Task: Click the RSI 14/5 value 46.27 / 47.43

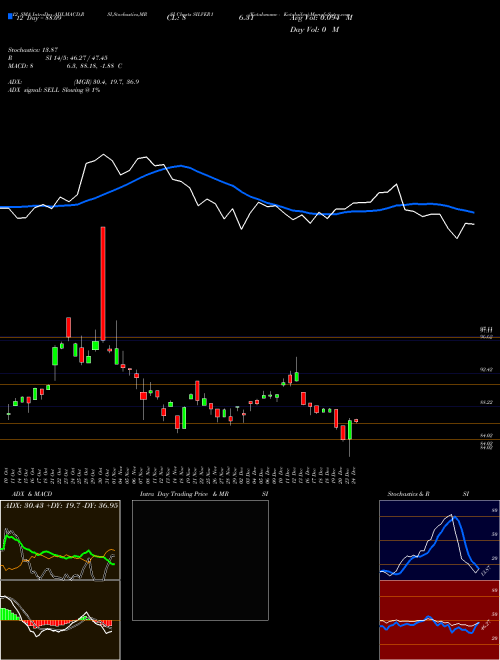Action: 87,58
